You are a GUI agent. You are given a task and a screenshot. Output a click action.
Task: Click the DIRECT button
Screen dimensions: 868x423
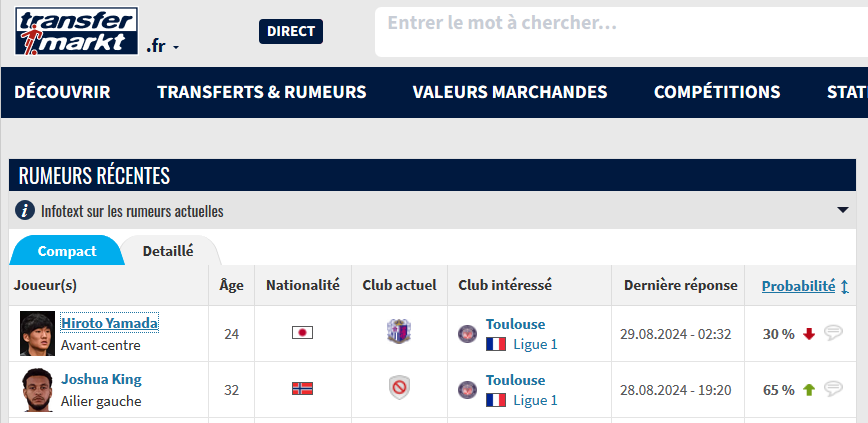click(291, 32)
